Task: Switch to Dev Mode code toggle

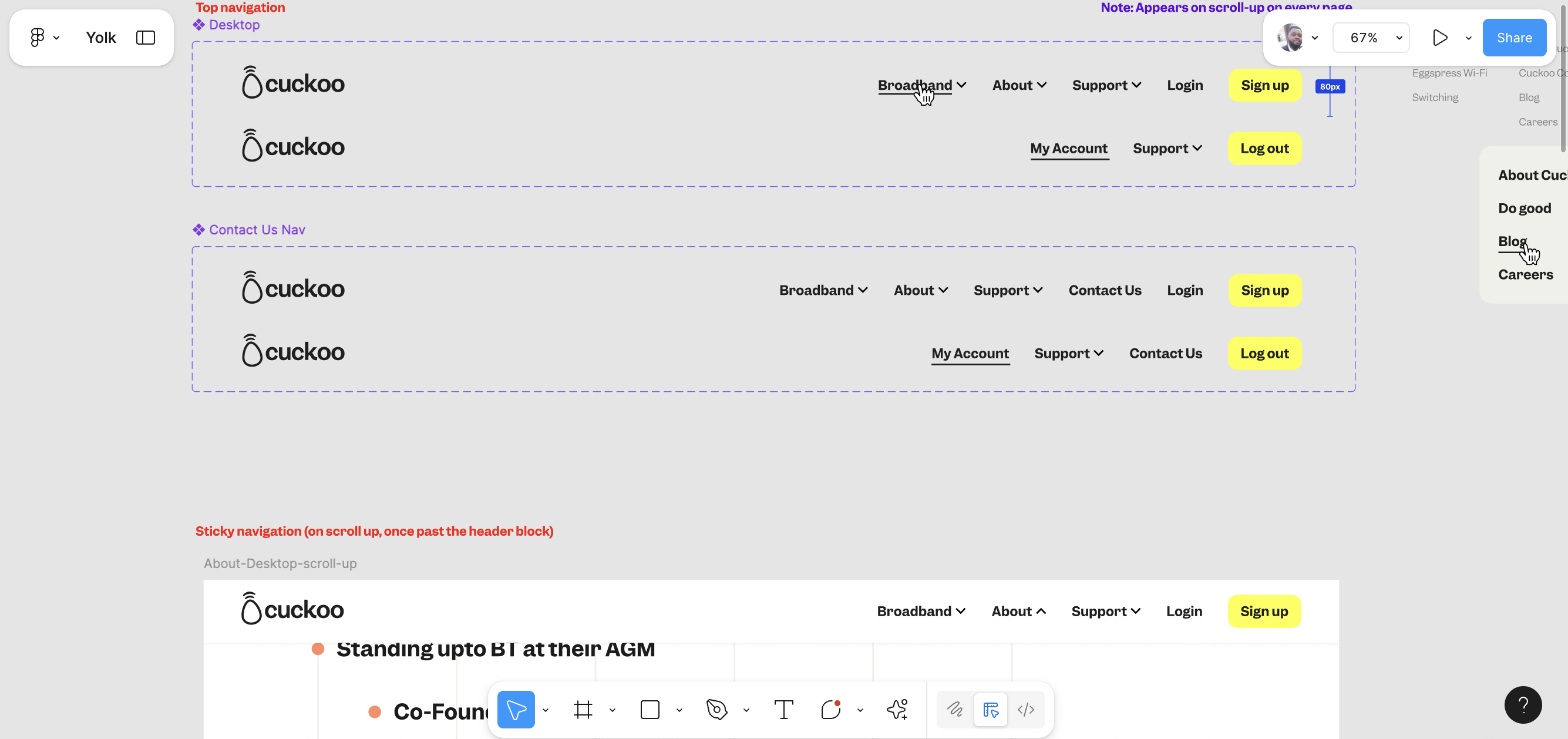Action: tap(1025, 709)
